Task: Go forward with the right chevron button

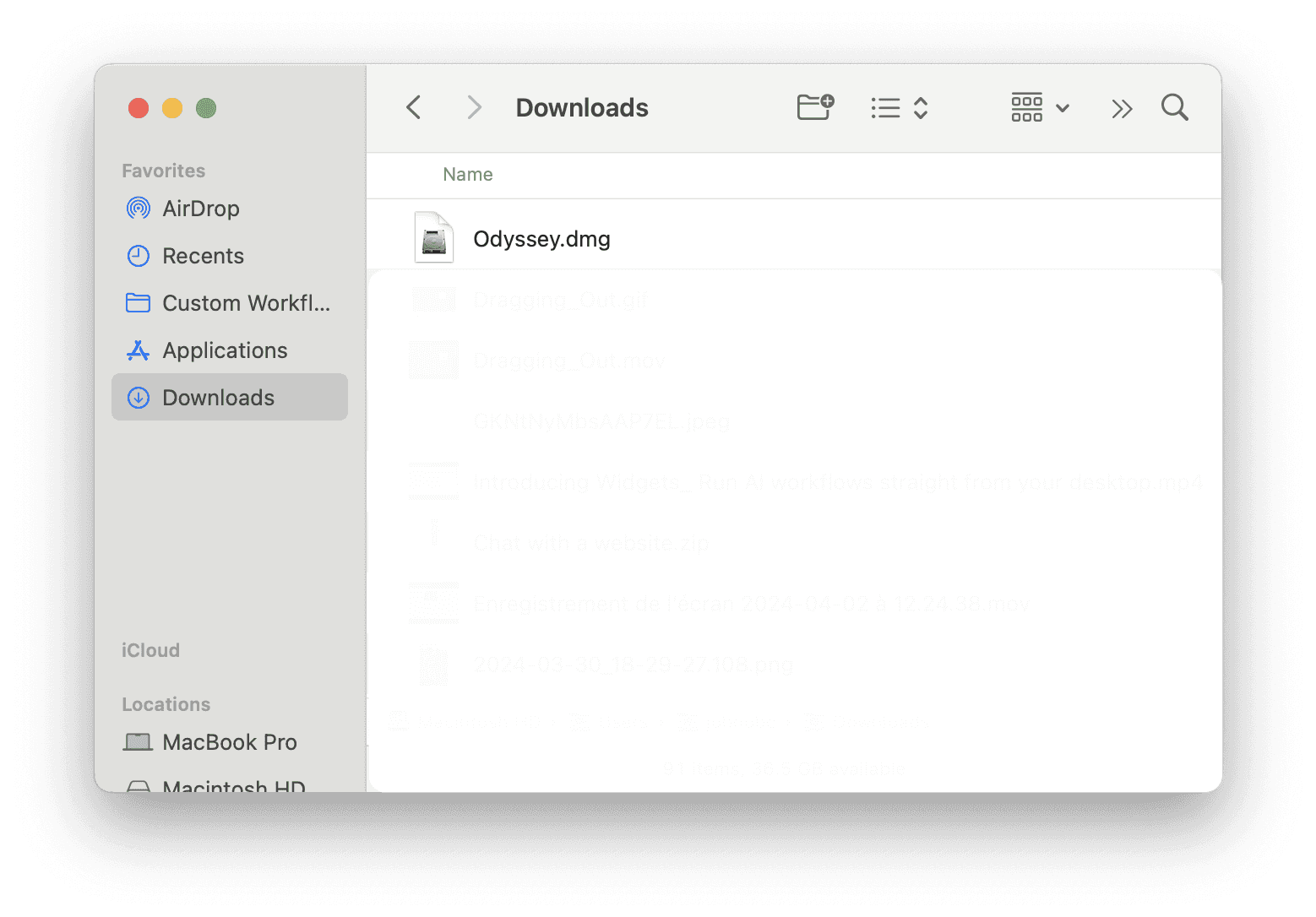Action: click(474, 107)
